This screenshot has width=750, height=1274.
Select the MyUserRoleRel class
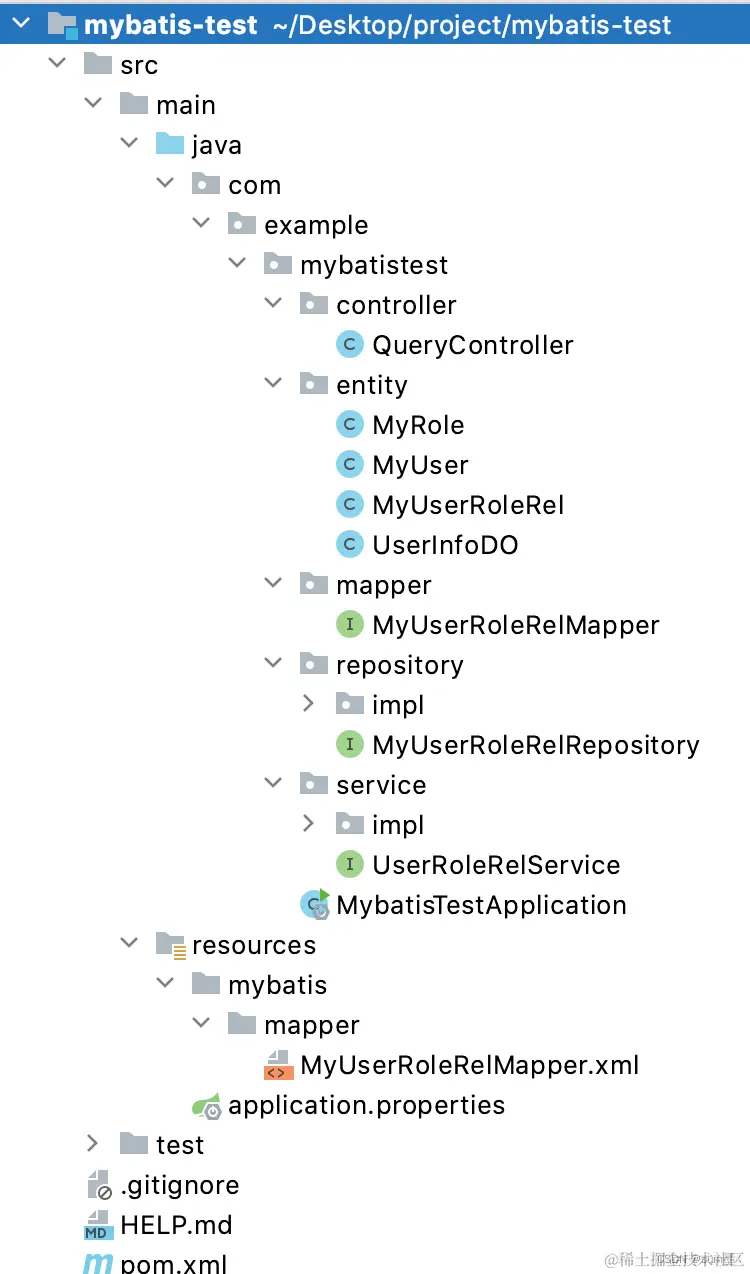coord(468,505)
